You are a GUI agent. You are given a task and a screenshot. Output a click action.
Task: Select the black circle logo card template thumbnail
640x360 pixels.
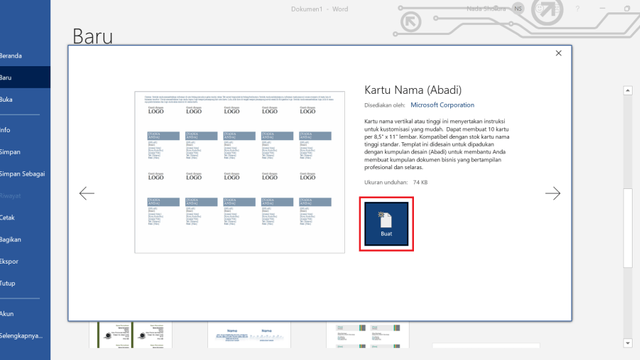131,335
